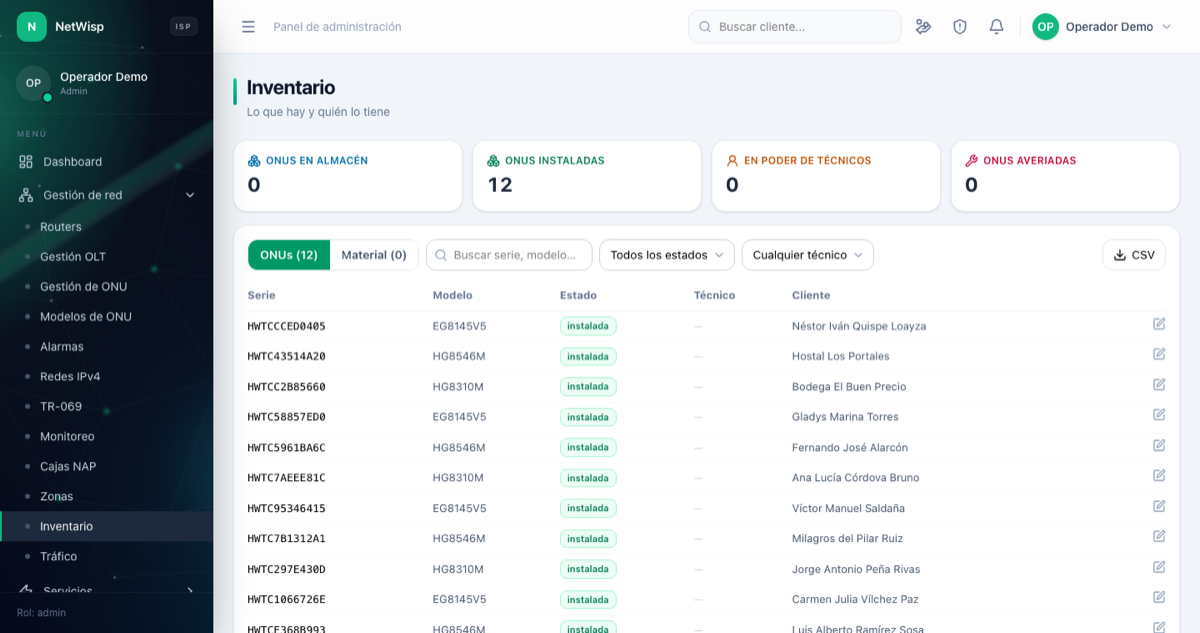The width and height of the screenshot is (1200, 633).
Task: Click edit icon for Hostal Los Portales
Action: point(1159,354)
